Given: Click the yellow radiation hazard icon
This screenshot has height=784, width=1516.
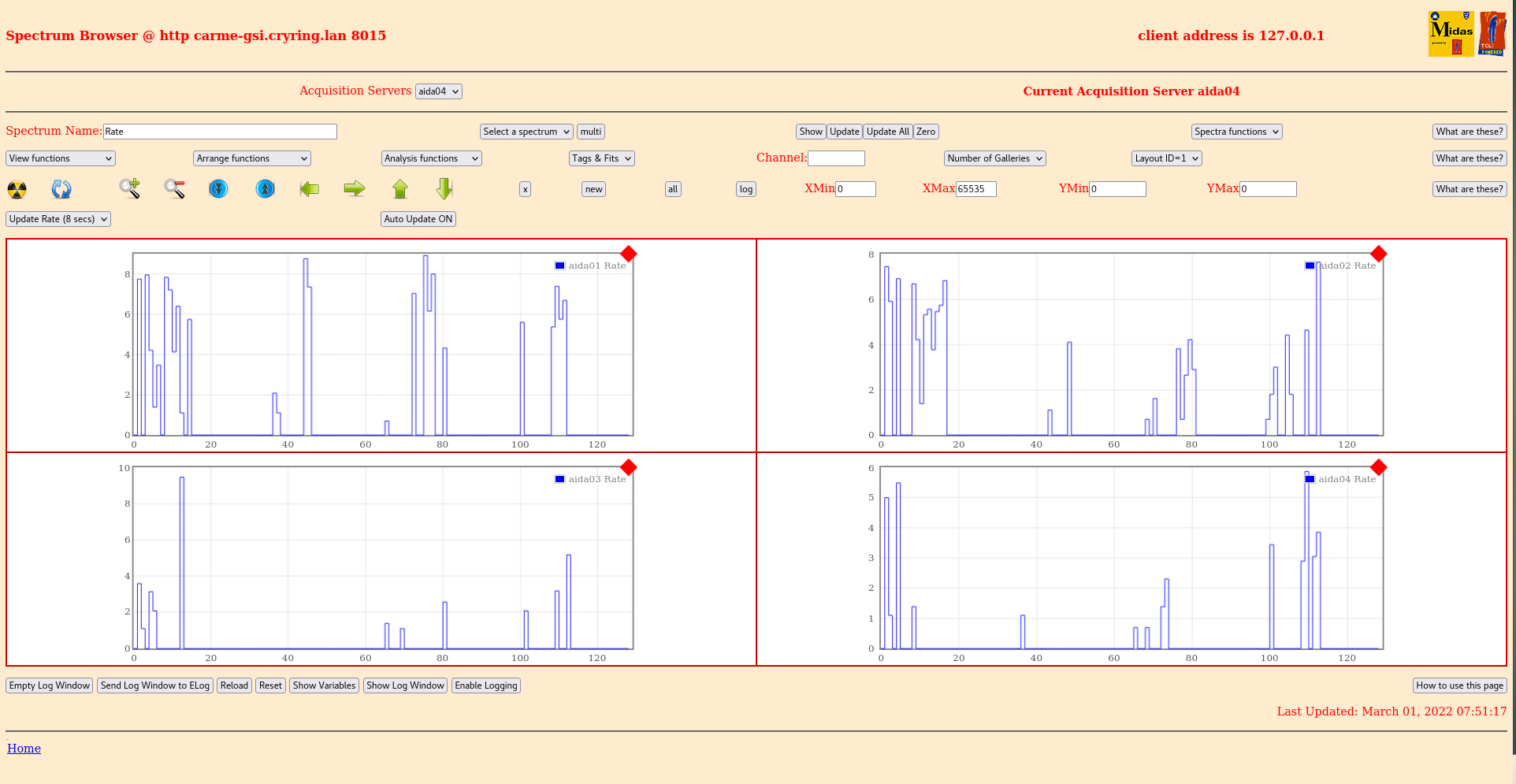Looking at the screenshot, I should pyautogui.click(x=17, y=189).
